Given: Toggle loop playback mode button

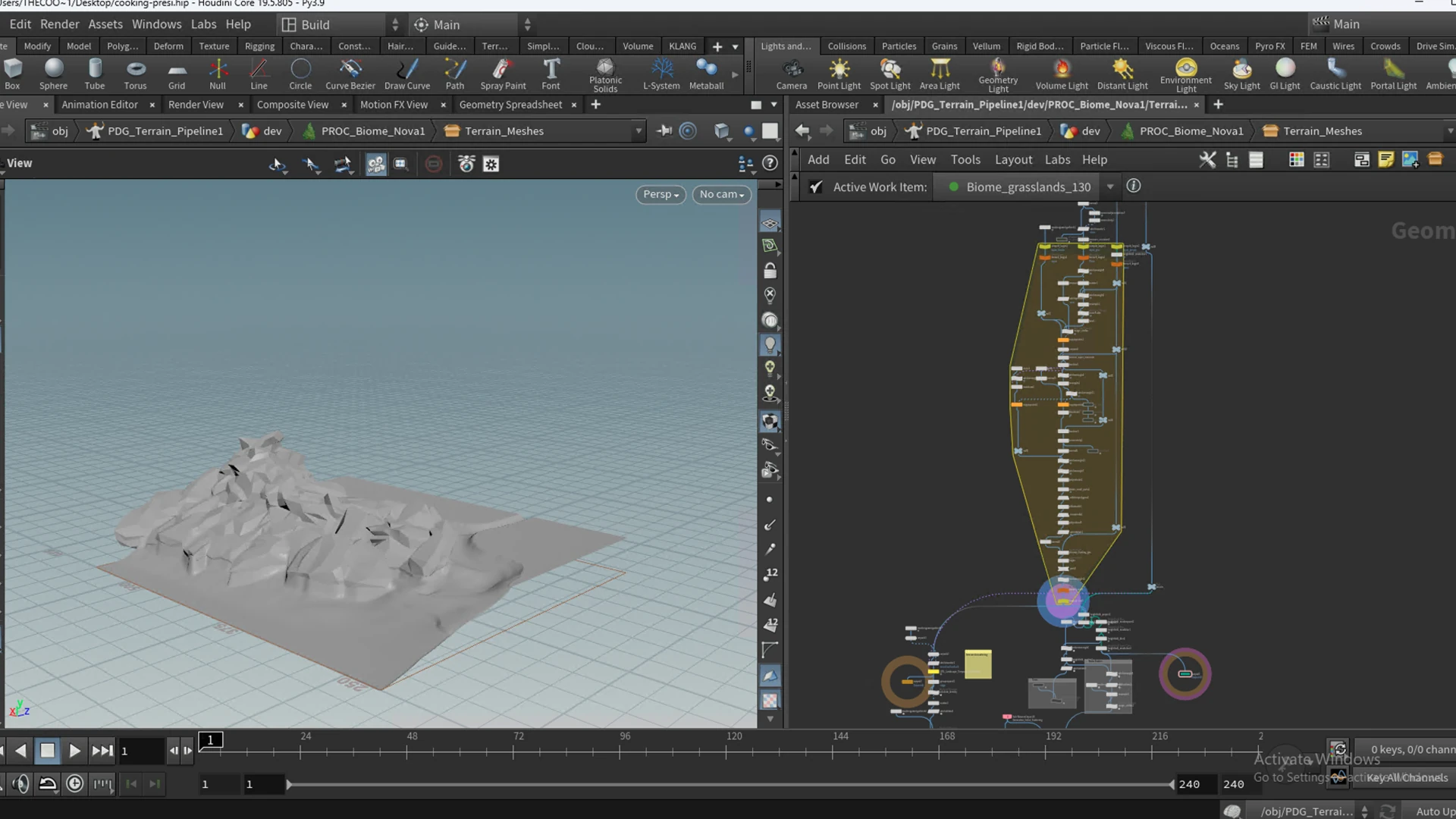Looking at the screenshot, I should (47, 783).
